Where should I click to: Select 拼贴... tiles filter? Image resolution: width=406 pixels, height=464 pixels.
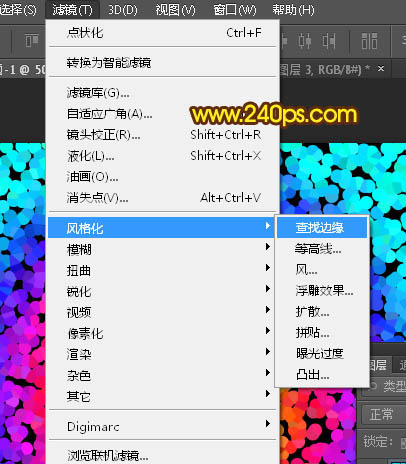[322, 333]
